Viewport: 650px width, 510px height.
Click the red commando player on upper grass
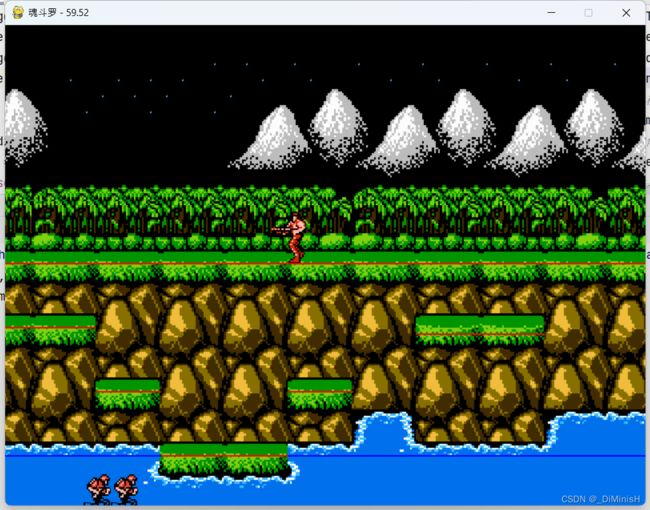tap(290, 238)
